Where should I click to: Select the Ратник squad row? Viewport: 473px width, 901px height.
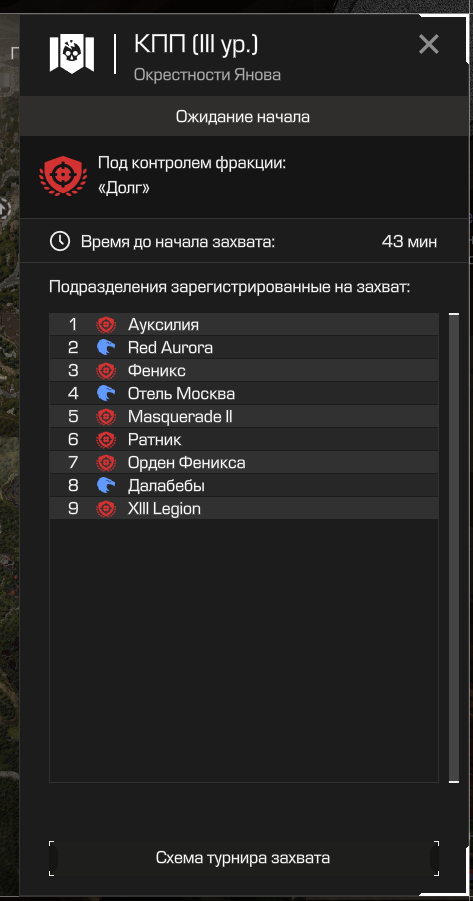(x=244, y=440)
